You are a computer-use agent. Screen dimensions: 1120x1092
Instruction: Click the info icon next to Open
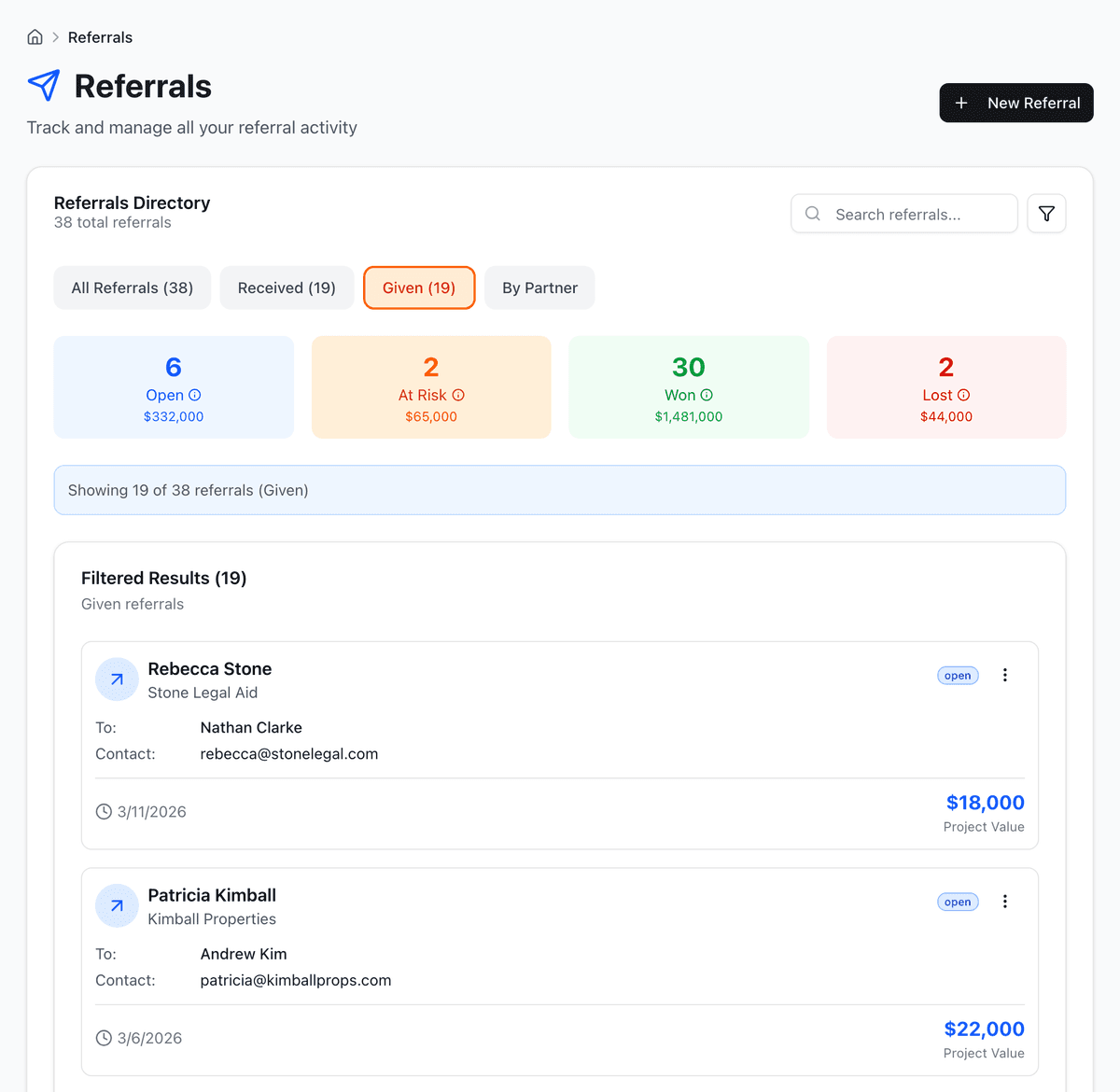pos(195,395)
